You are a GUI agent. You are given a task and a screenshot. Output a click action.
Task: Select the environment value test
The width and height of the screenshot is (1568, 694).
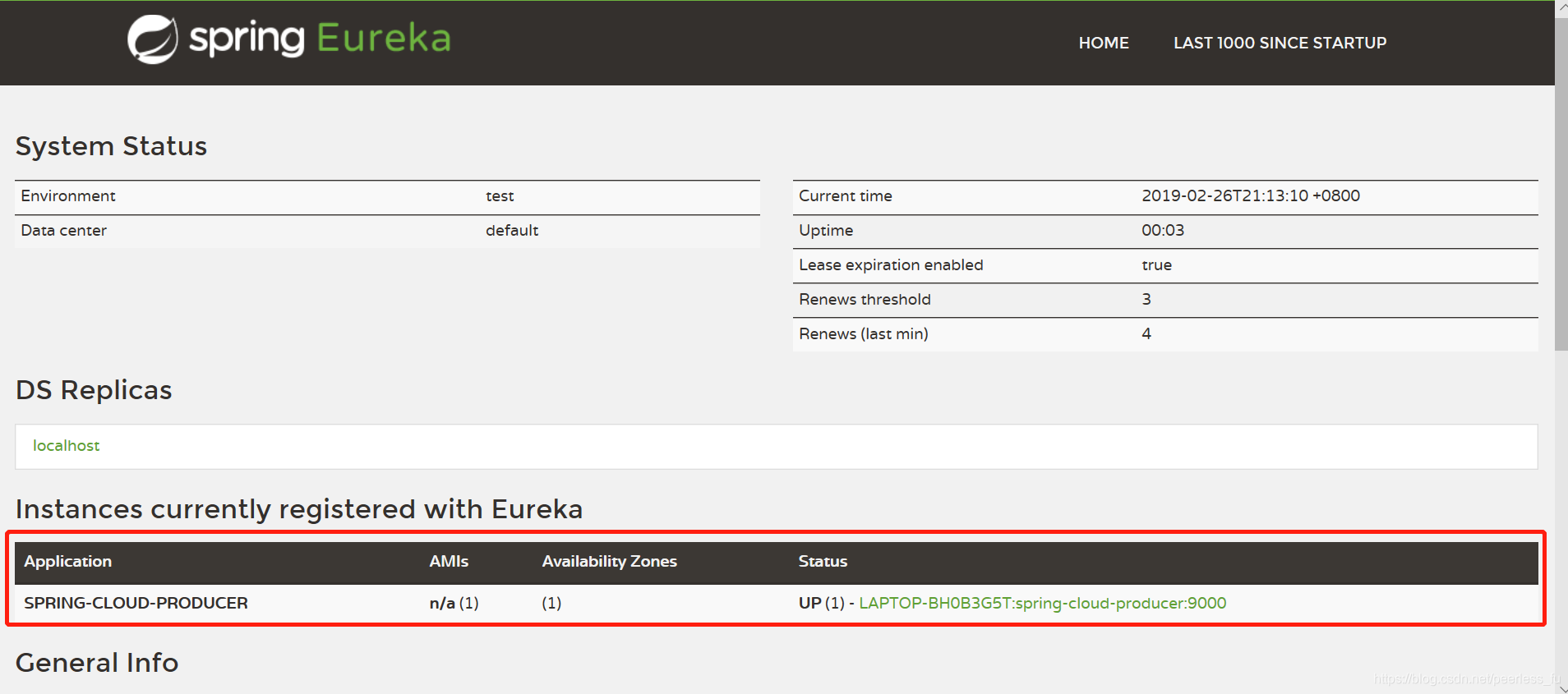[500, 196]
